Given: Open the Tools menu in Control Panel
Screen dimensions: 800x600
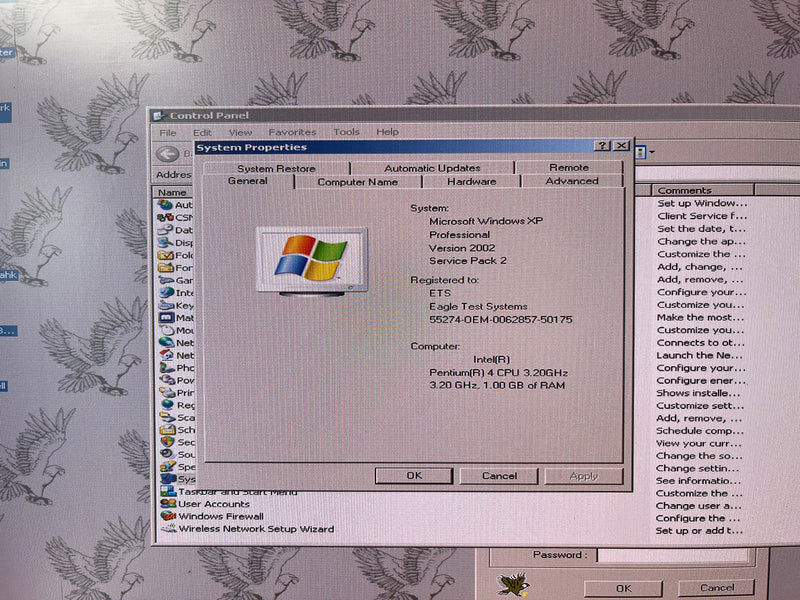Looking at the screenshot, I should pos(346,132).
